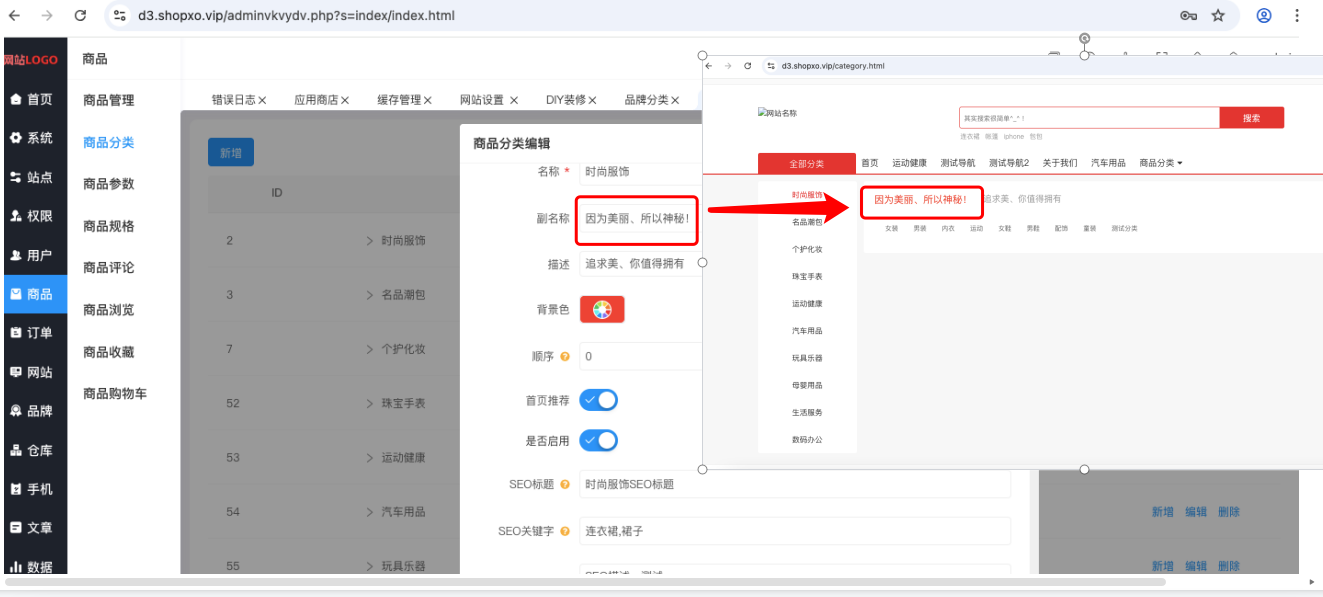Image resolution: width=1323 pixels, height=597 pixels.
Task: Toggle the 是否启用 switch
Action: click(x=599, y=441)
